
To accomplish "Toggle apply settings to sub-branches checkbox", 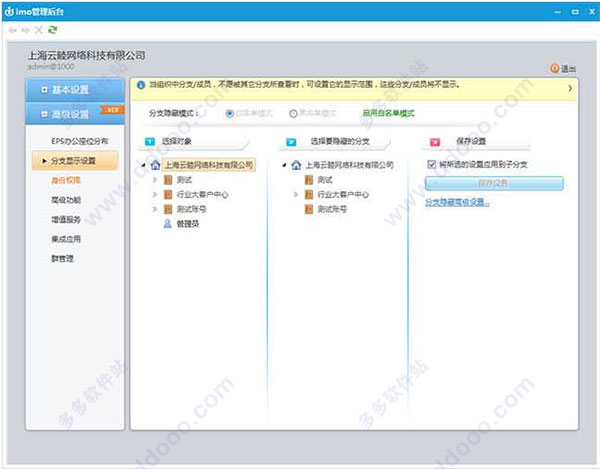I will (432, 164).
